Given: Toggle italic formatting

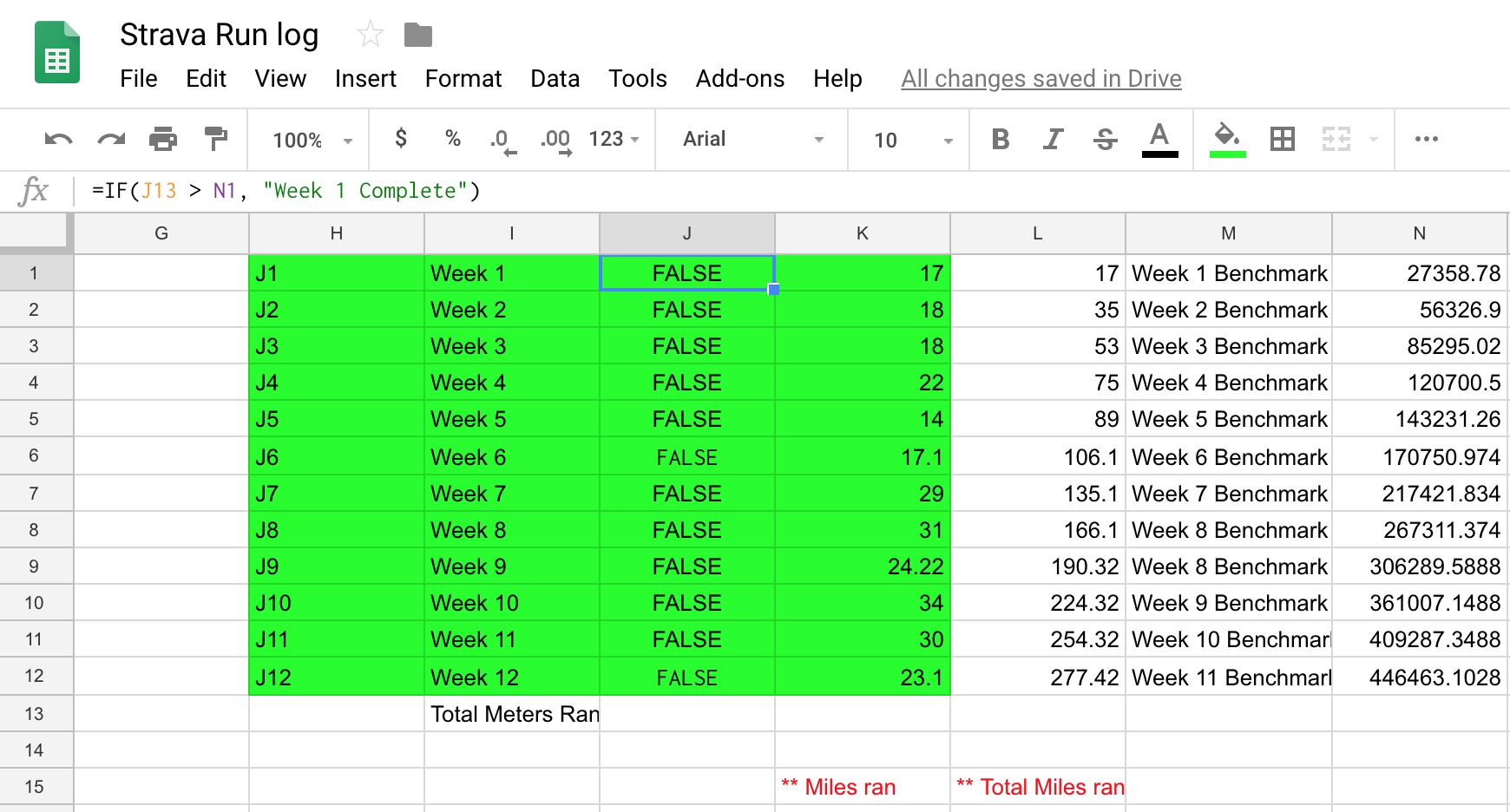Looking at the screenshot, I should point(1053,139).
